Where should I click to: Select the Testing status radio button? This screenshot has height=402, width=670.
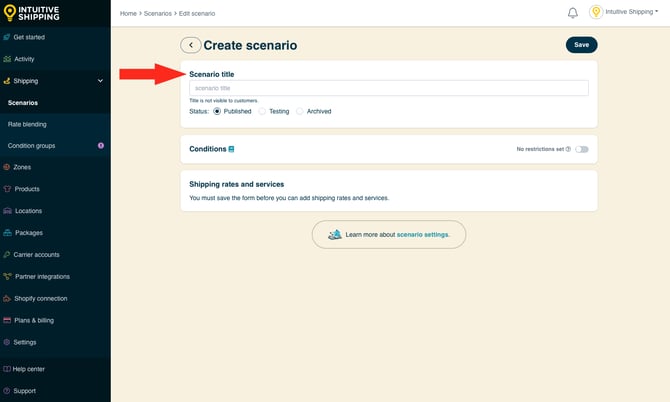[x=262, y=111]
